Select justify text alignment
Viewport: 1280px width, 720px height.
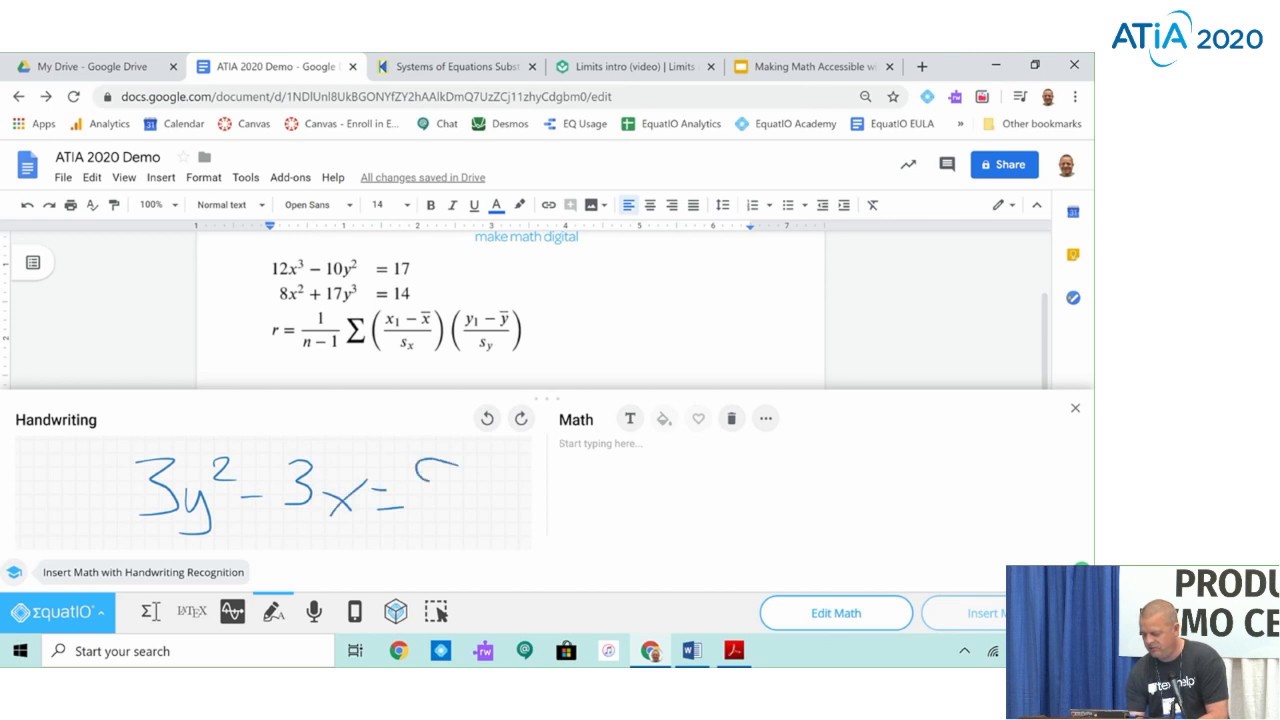pyautogui.click(x=693, y=205)
